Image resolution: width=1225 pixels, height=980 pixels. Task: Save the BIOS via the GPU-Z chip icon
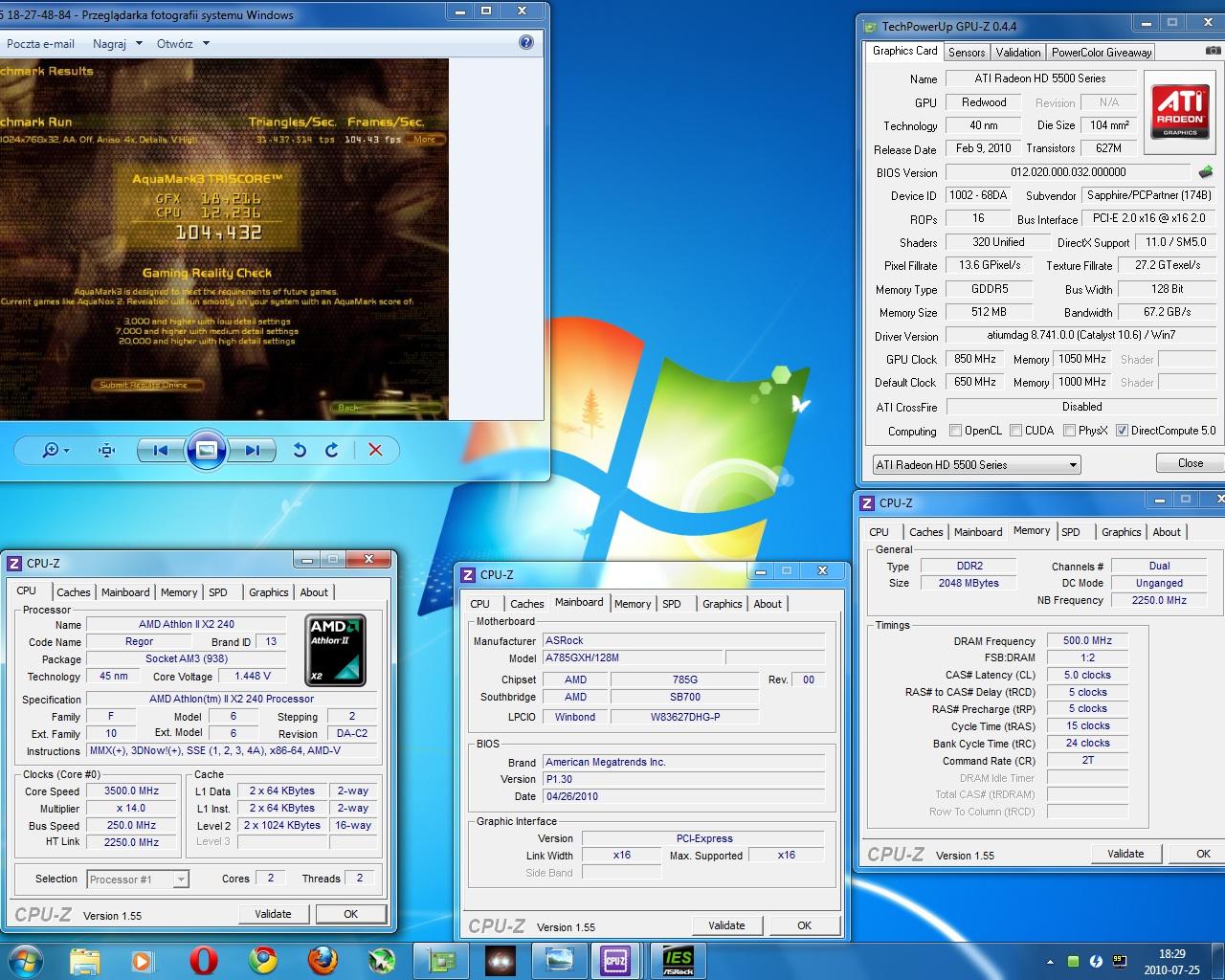[x=1206, y=172]
